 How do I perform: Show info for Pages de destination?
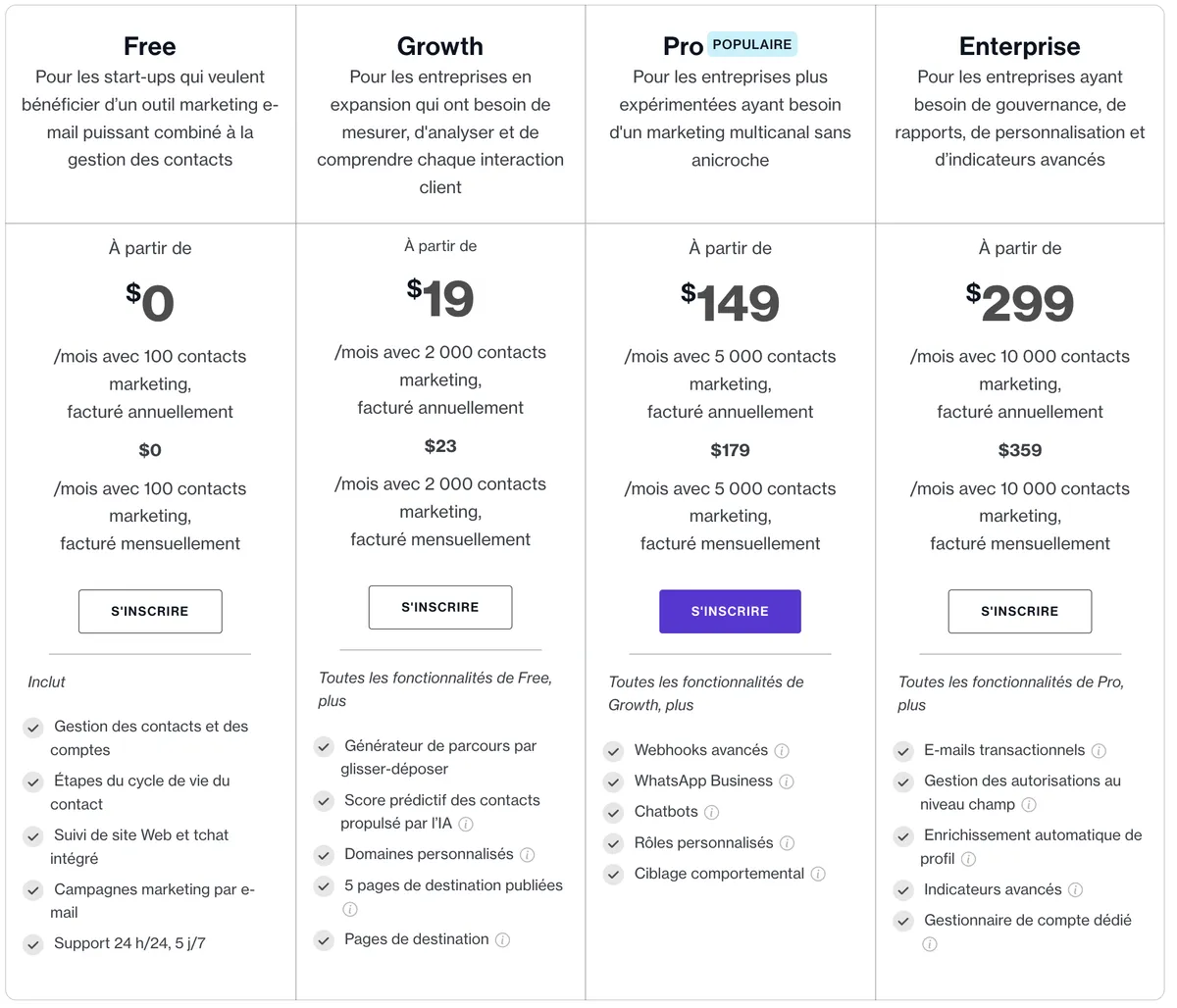coord(502,940)
